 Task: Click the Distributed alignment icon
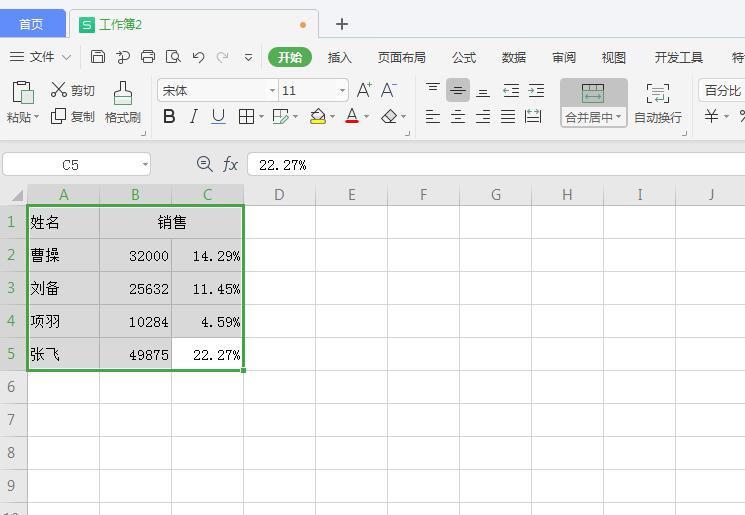533,116
